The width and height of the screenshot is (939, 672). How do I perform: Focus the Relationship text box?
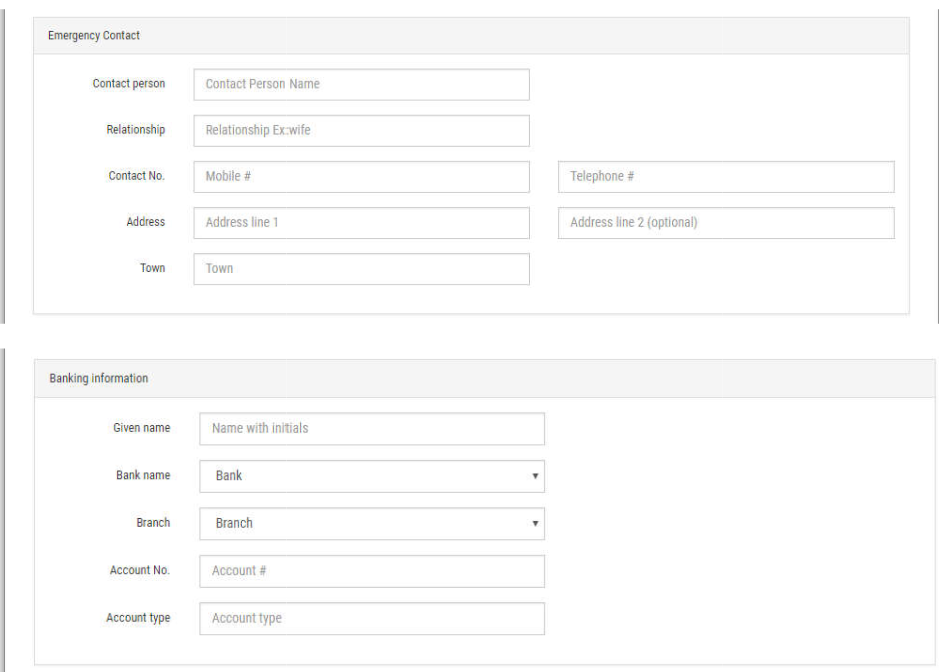[361, 130]
